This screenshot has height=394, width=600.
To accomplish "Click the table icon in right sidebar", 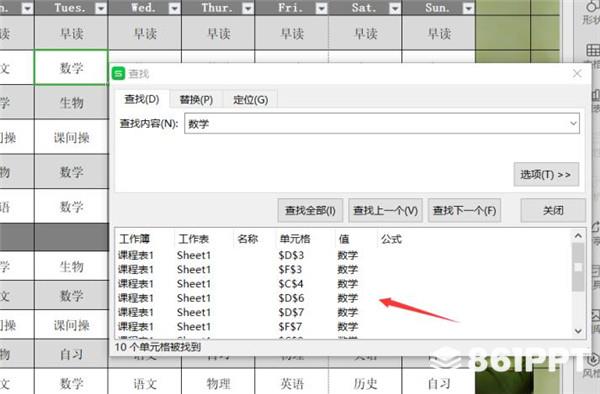I will click(x=593, y=50).
